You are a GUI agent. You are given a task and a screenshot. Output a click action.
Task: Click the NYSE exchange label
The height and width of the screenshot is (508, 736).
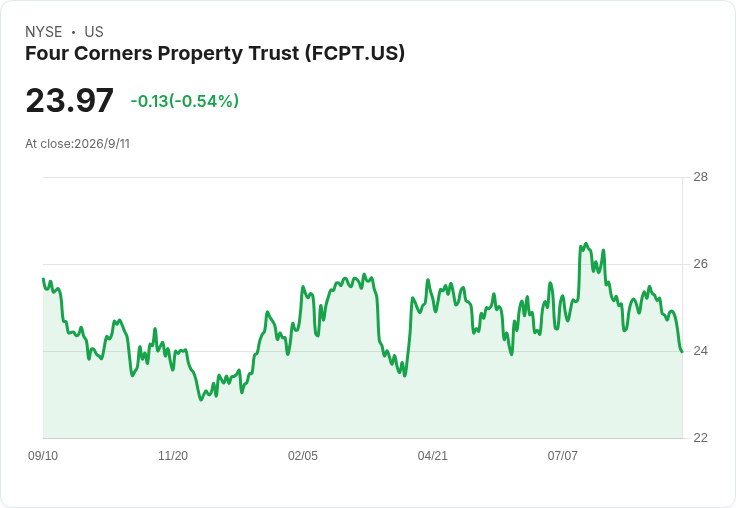point(44,32)
